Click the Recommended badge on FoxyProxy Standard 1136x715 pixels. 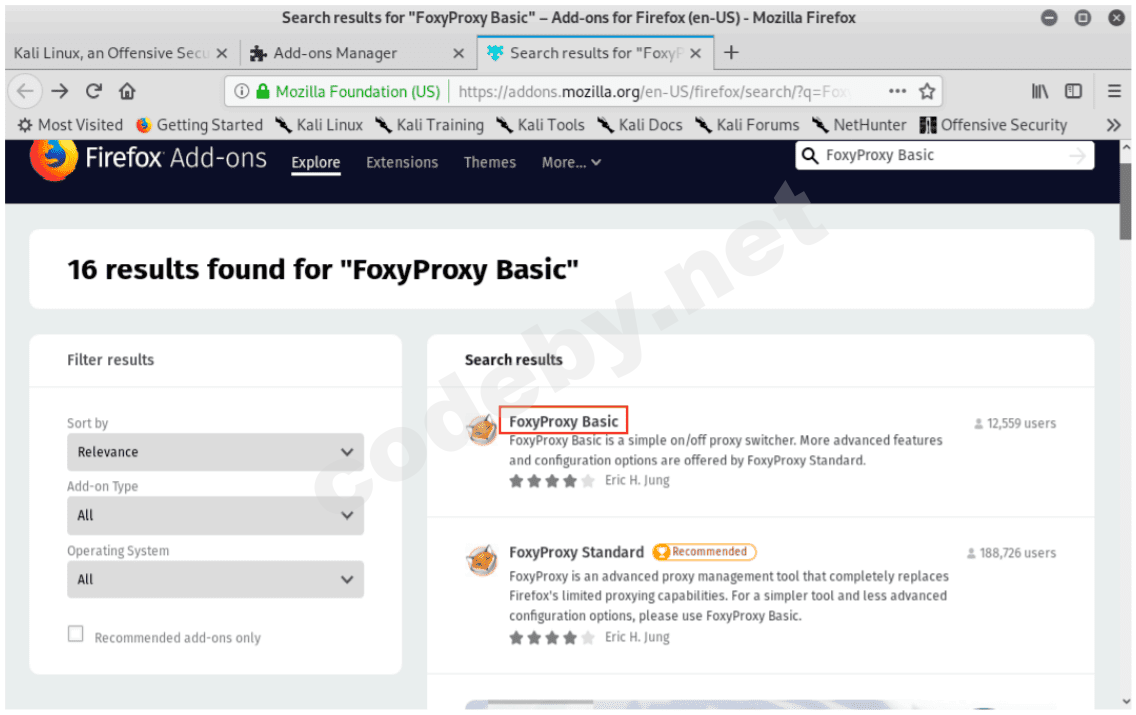click(704, 552)
